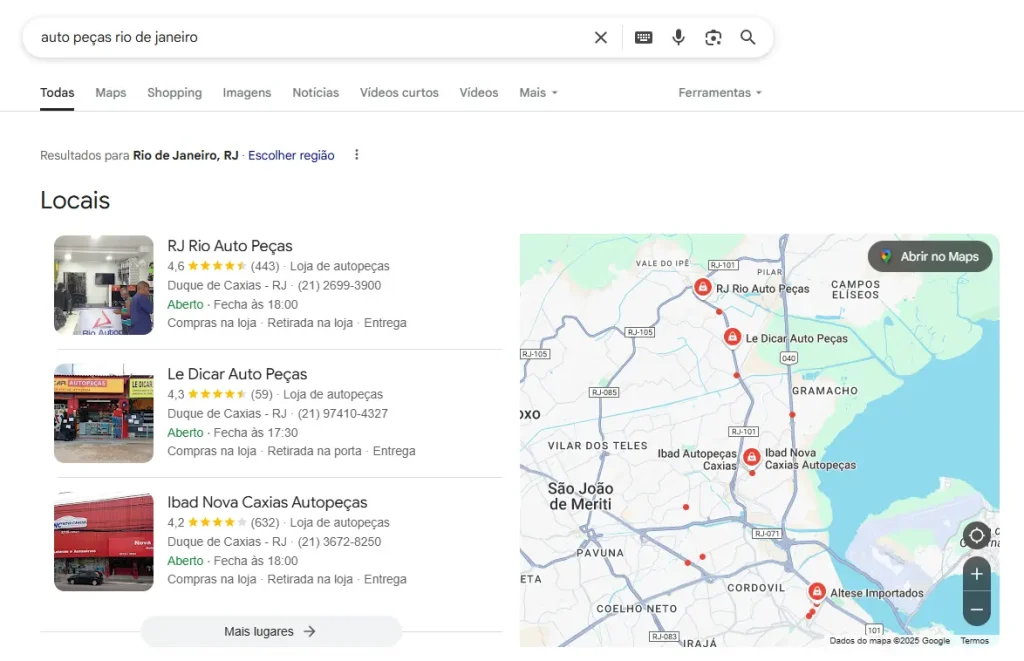Screen dimensions: 1024x661
Task: Search by image with camera icon
Action: pos(713,37)
